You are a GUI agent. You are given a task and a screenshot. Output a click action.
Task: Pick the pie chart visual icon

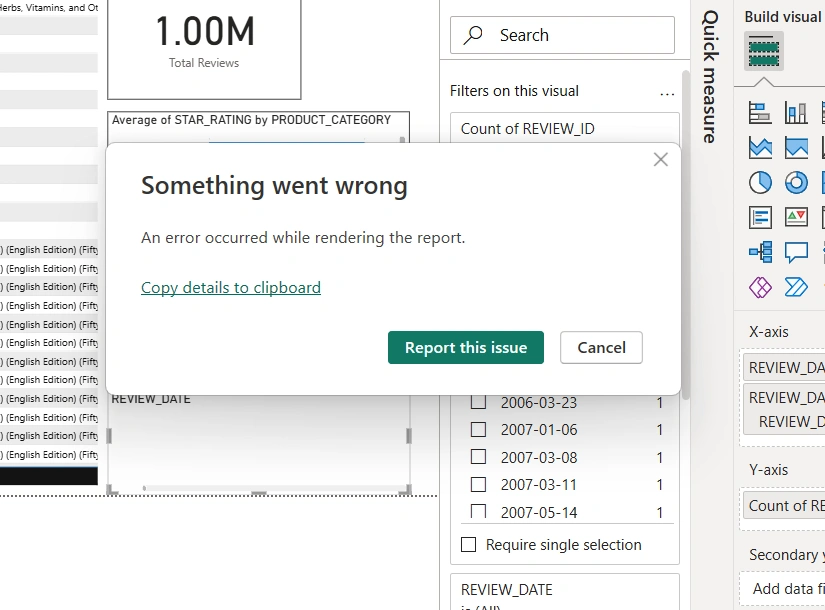[760, 183]
